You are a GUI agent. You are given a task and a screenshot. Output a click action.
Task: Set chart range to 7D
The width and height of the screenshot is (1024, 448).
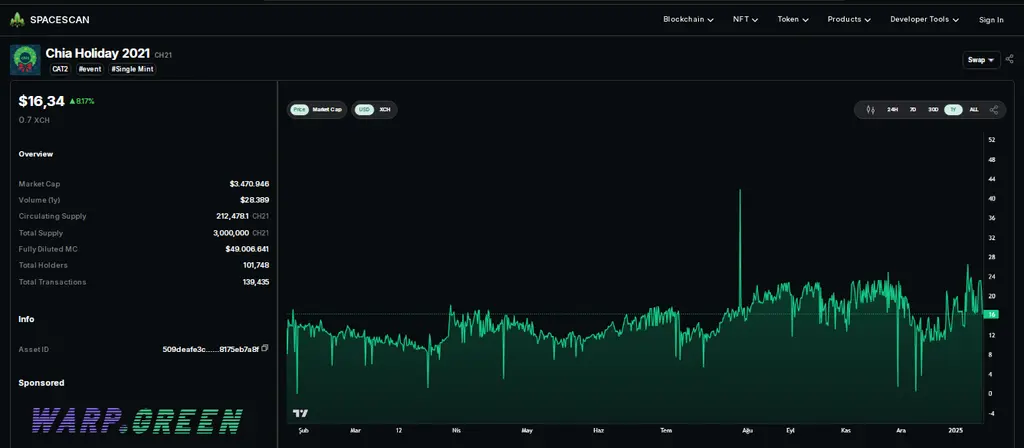pos(913,110)
